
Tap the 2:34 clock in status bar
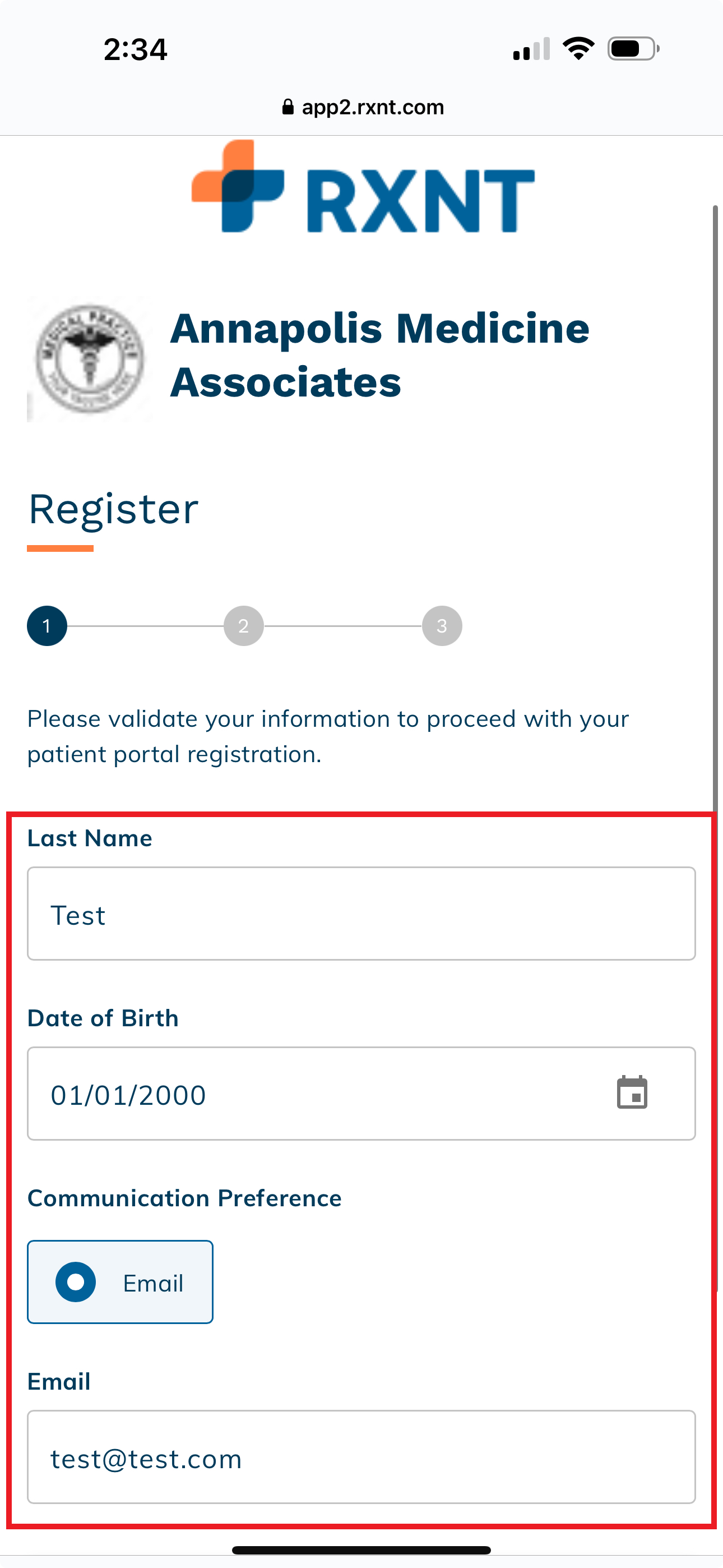tap(135, 49)
